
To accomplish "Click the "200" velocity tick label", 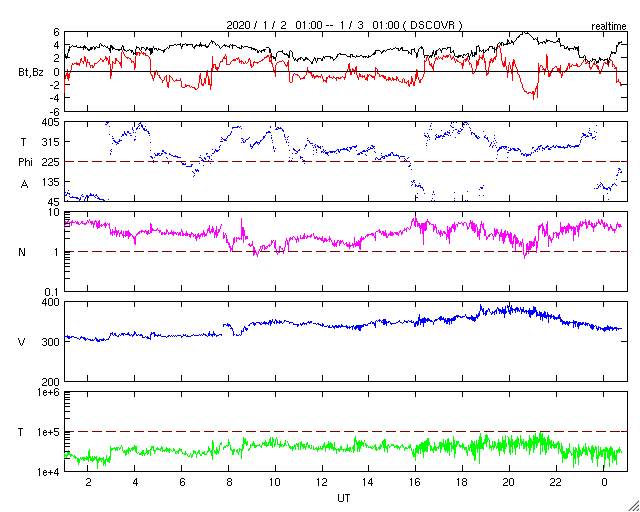I will 53,382.
